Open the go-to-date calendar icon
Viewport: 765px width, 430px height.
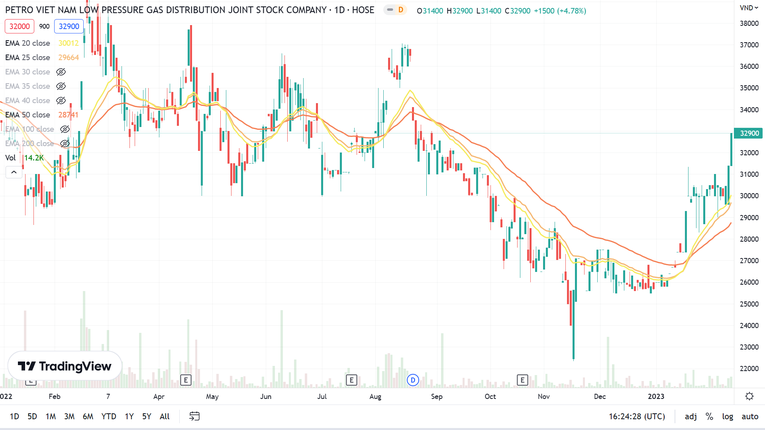[194, 416]
